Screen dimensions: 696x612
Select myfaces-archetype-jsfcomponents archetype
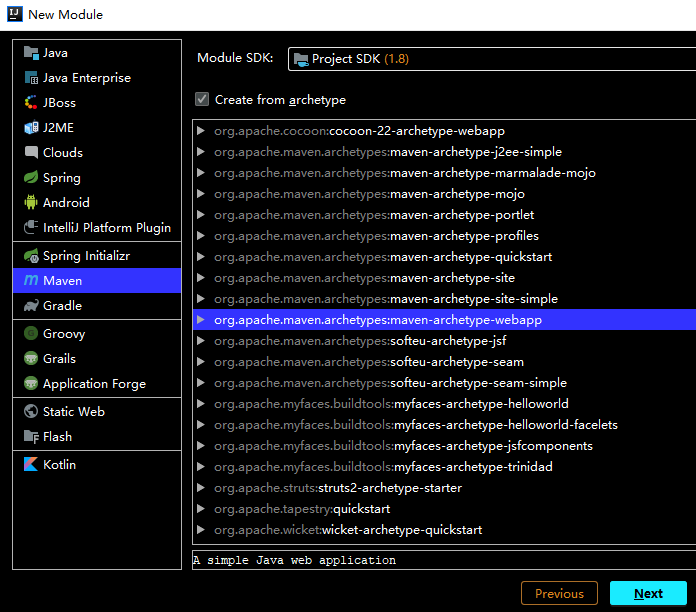coord(444,446)
